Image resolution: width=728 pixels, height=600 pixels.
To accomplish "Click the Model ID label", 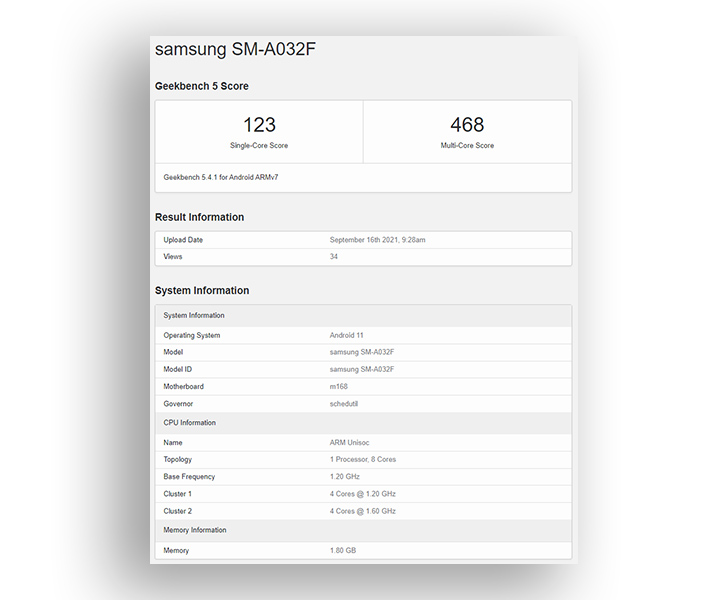I will click(177, 369).
